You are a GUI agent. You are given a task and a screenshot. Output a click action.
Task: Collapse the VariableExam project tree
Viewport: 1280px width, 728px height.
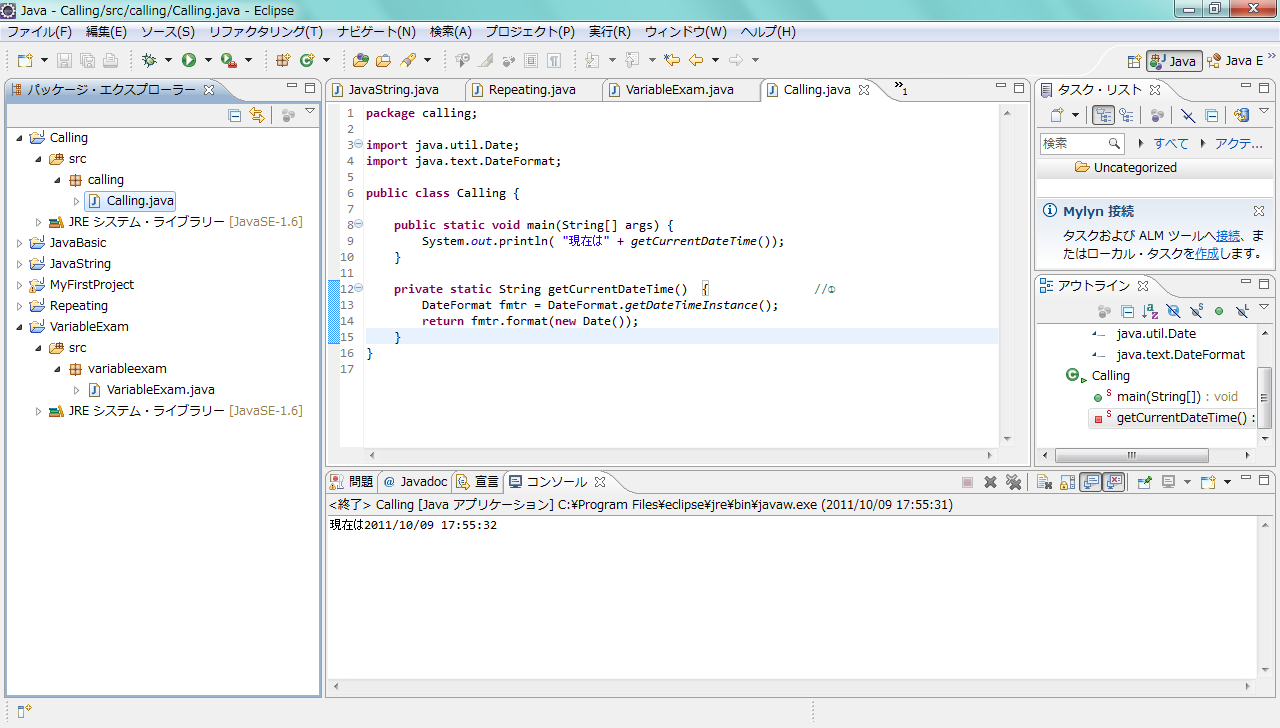pos(20,327)
